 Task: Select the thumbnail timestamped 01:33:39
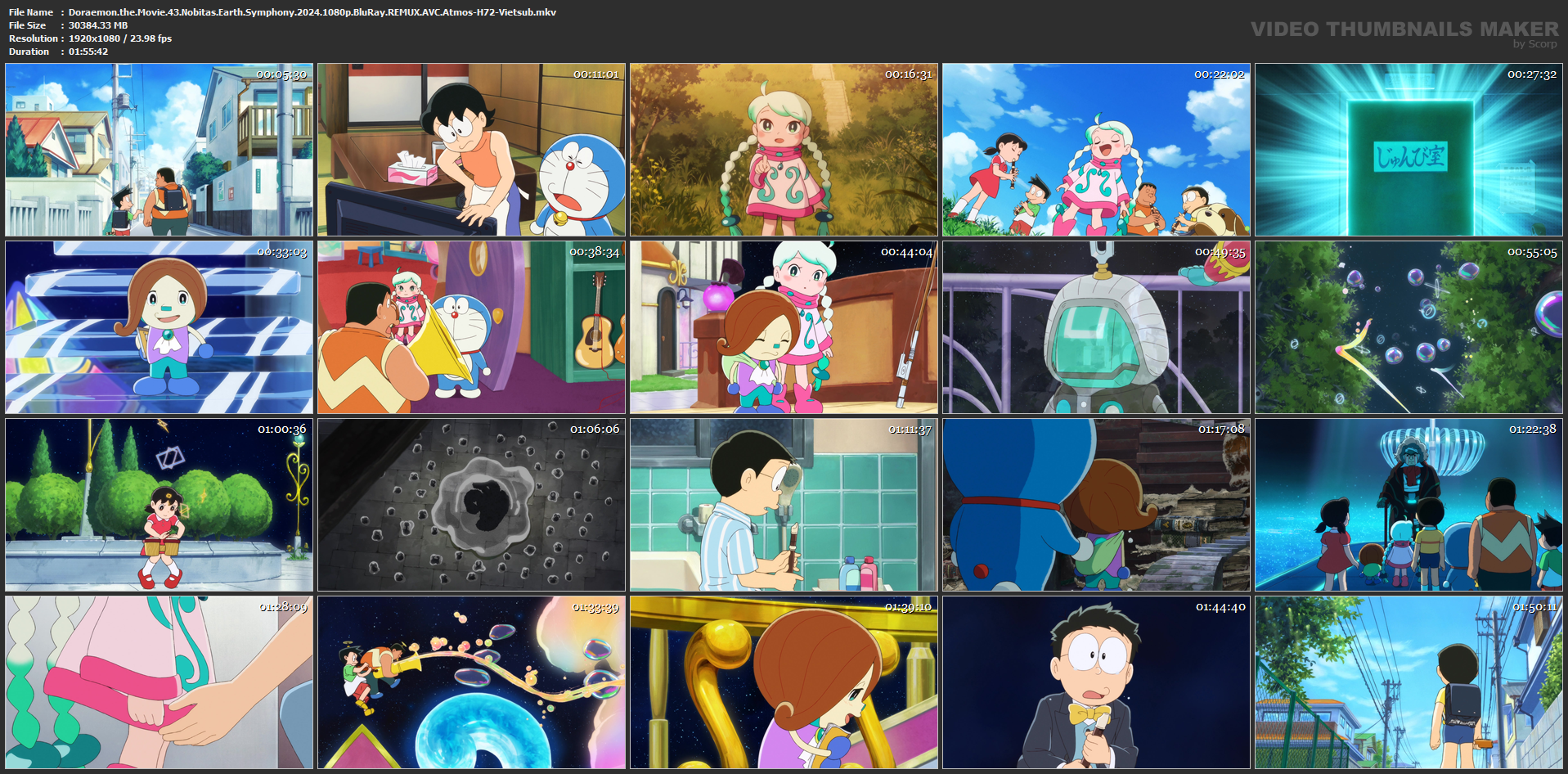click(x=472, y=682)
